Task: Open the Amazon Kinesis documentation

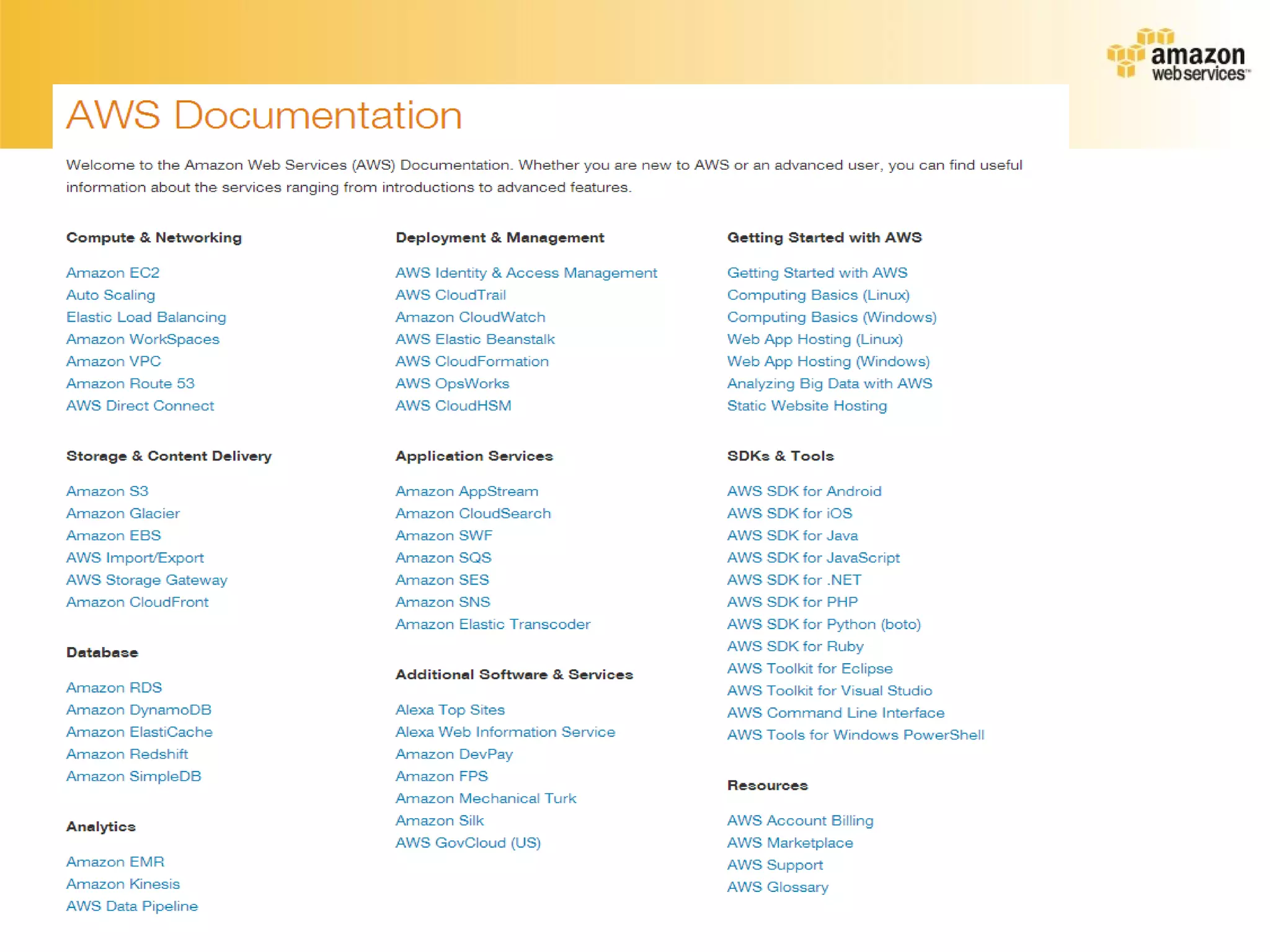Action: click(123, 884)
